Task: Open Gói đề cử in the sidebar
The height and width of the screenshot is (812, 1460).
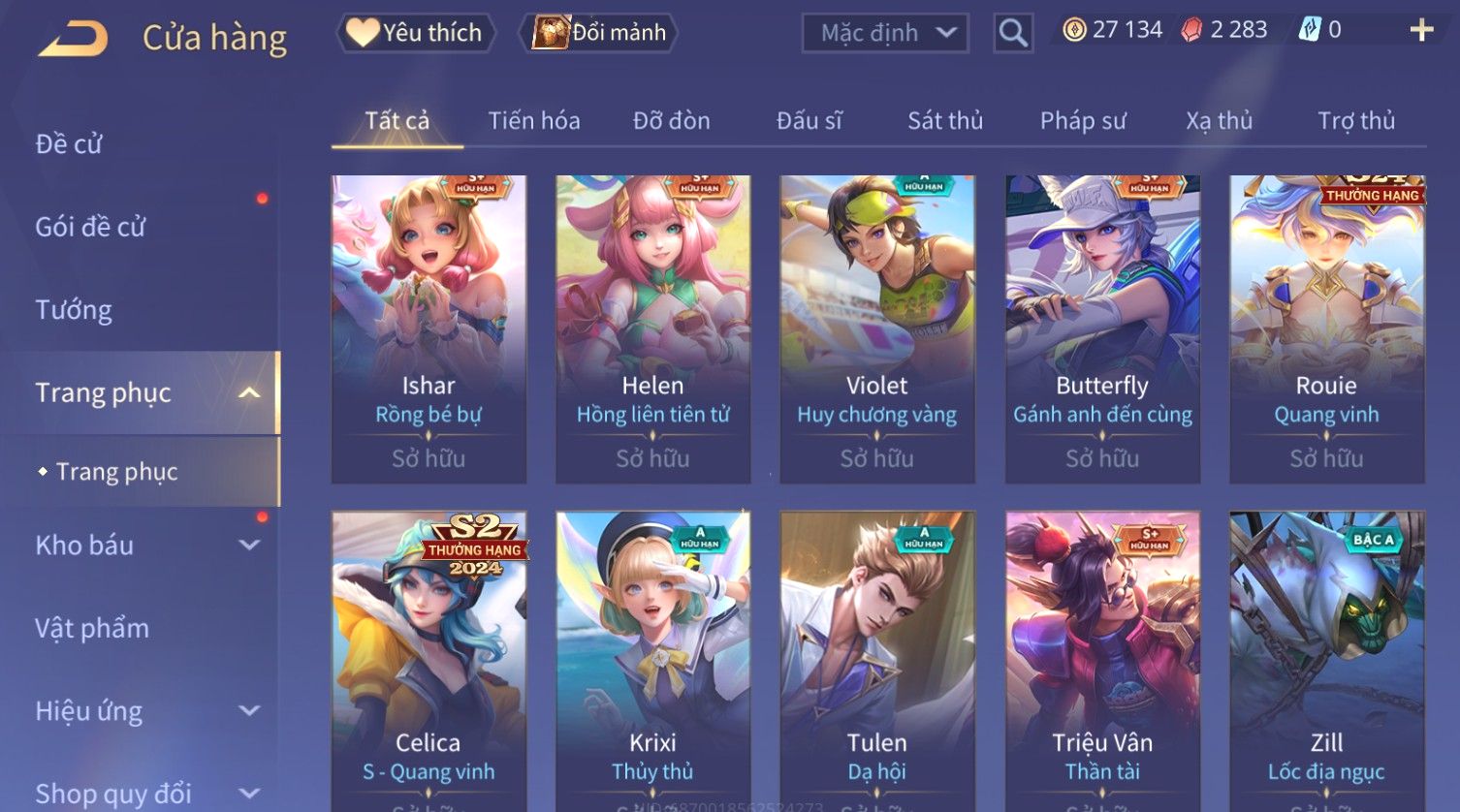Action: (x=90, y=227)
